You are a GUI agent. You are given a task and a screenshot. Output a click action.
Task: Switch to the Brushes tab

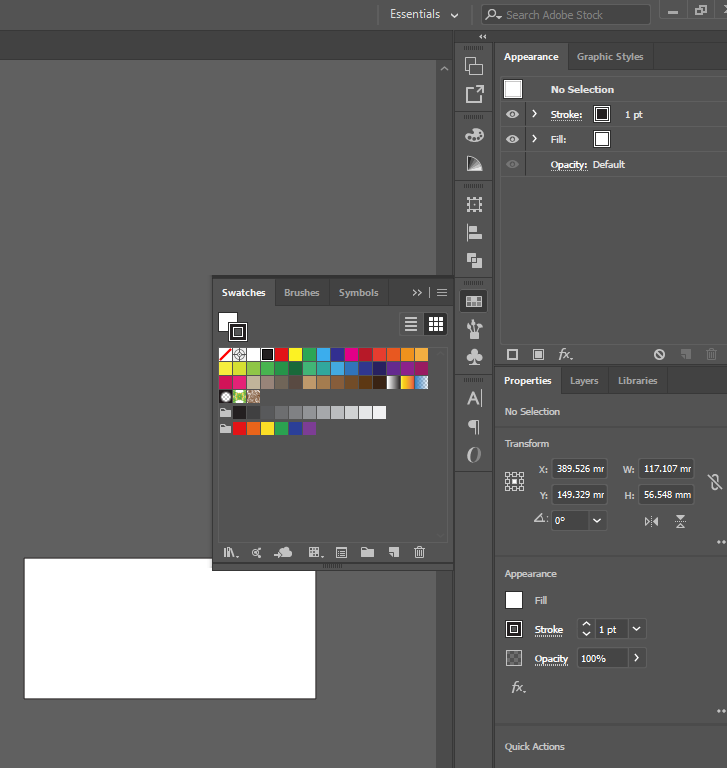302,292
